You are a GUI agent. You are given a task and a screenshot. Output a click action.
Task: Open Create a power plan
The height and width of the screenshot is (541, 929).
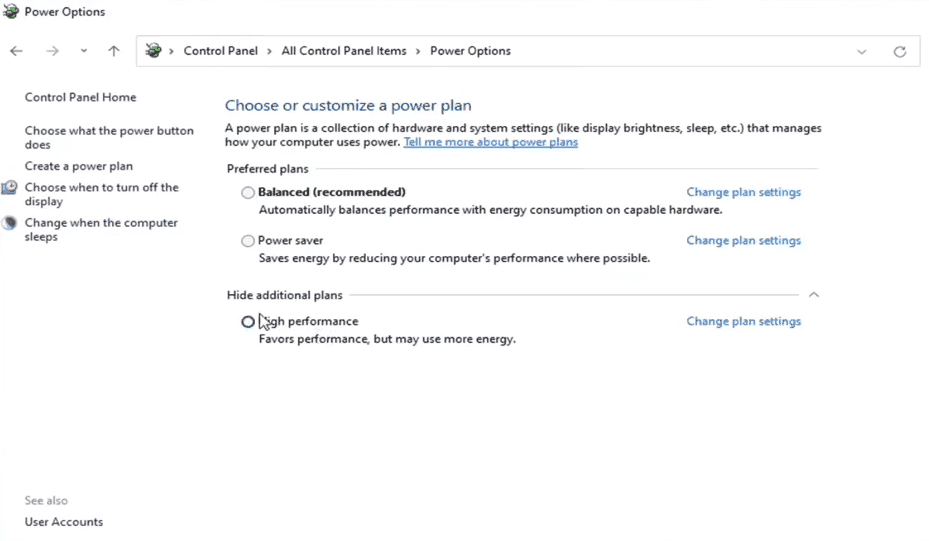(79, 166)
